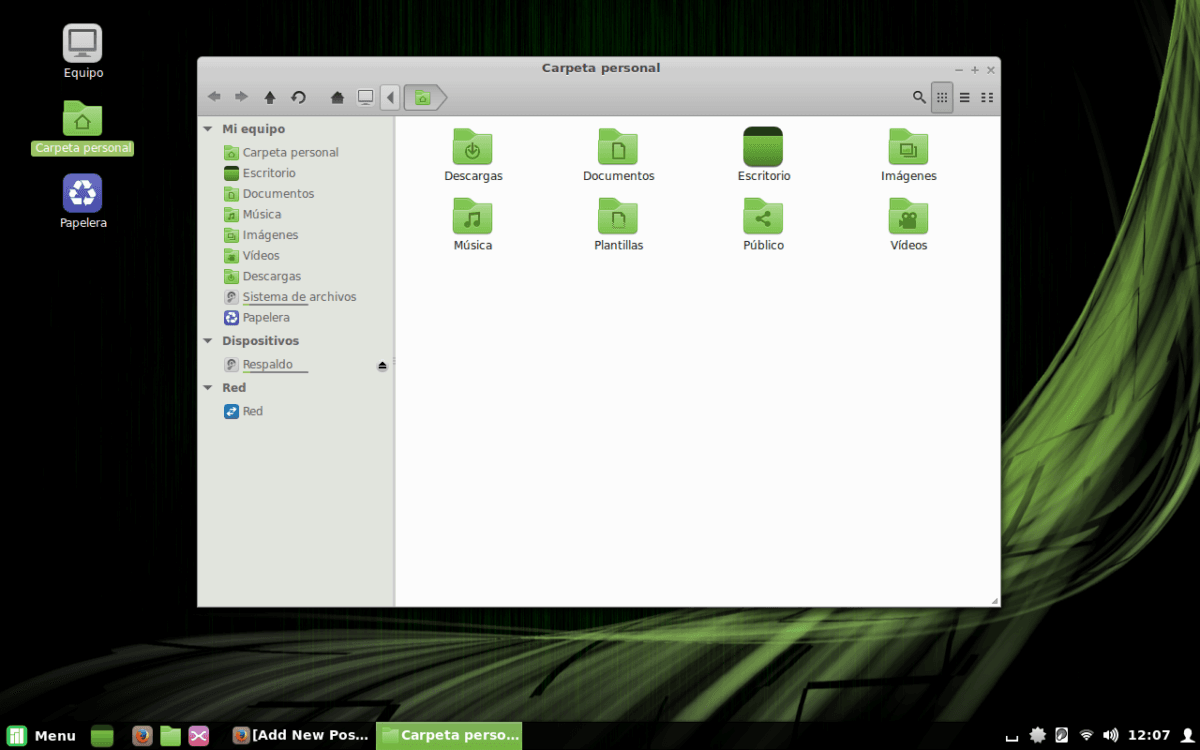Switch to compact view

(987, 97)
